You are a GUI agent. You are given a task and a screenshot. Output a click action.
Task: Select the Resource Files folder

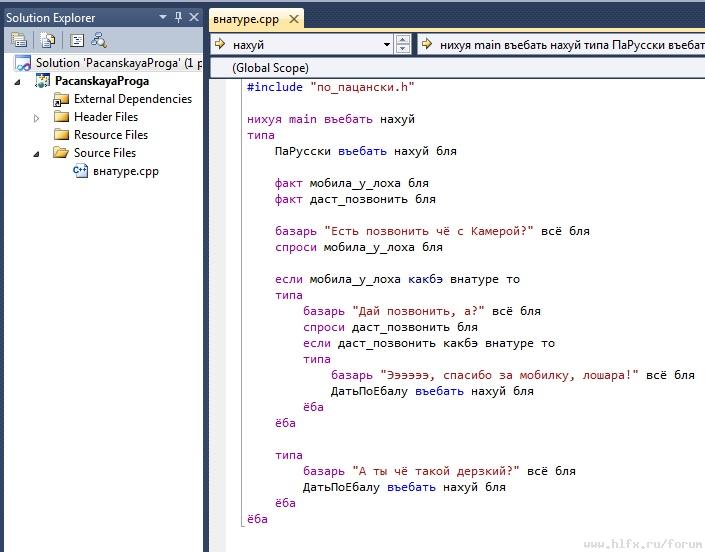(x=110, y=135)
